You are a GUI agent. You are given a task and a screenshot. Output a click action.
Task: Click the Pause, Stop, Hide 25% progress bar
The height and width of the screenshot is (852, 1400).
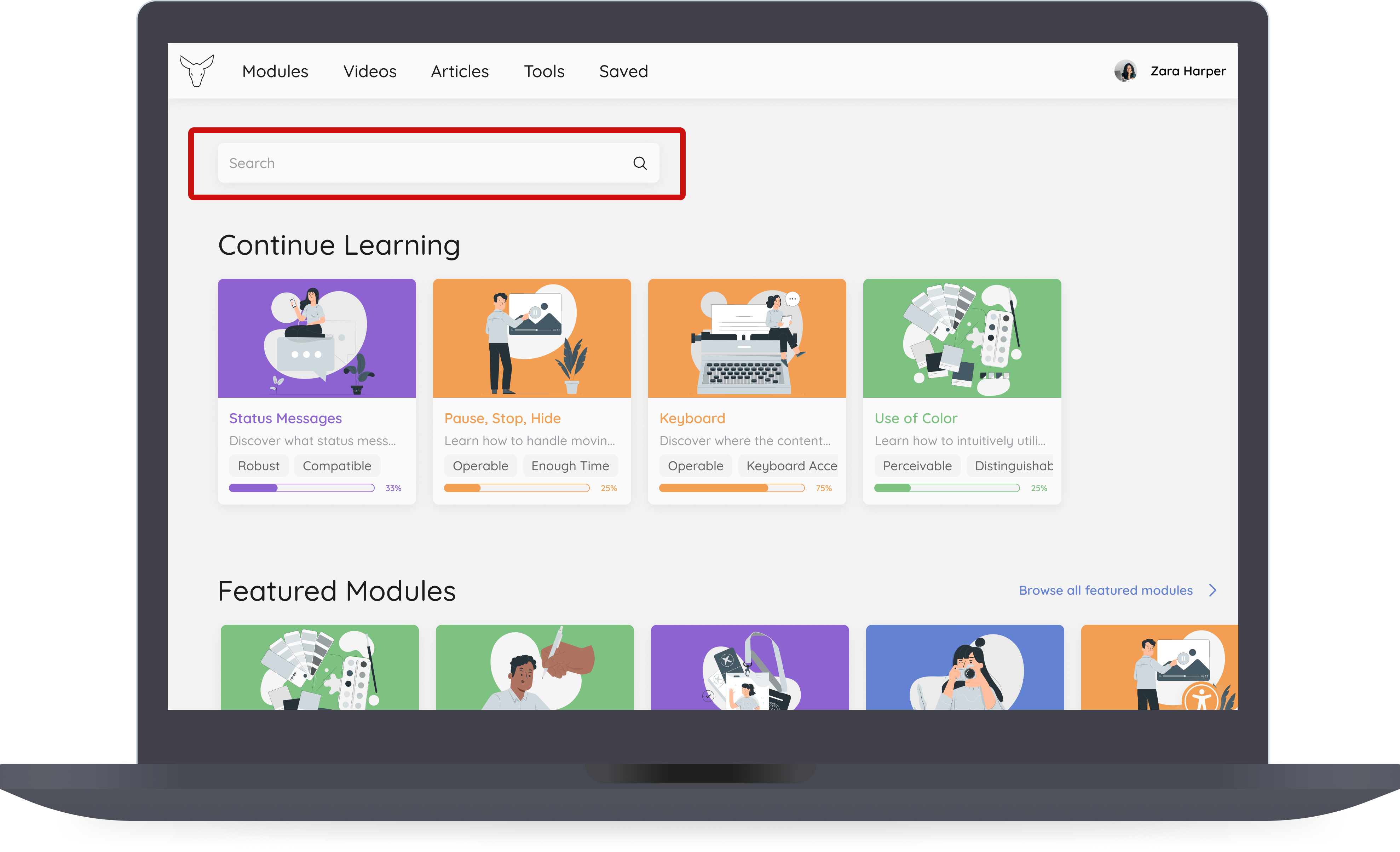click(517, 488)
